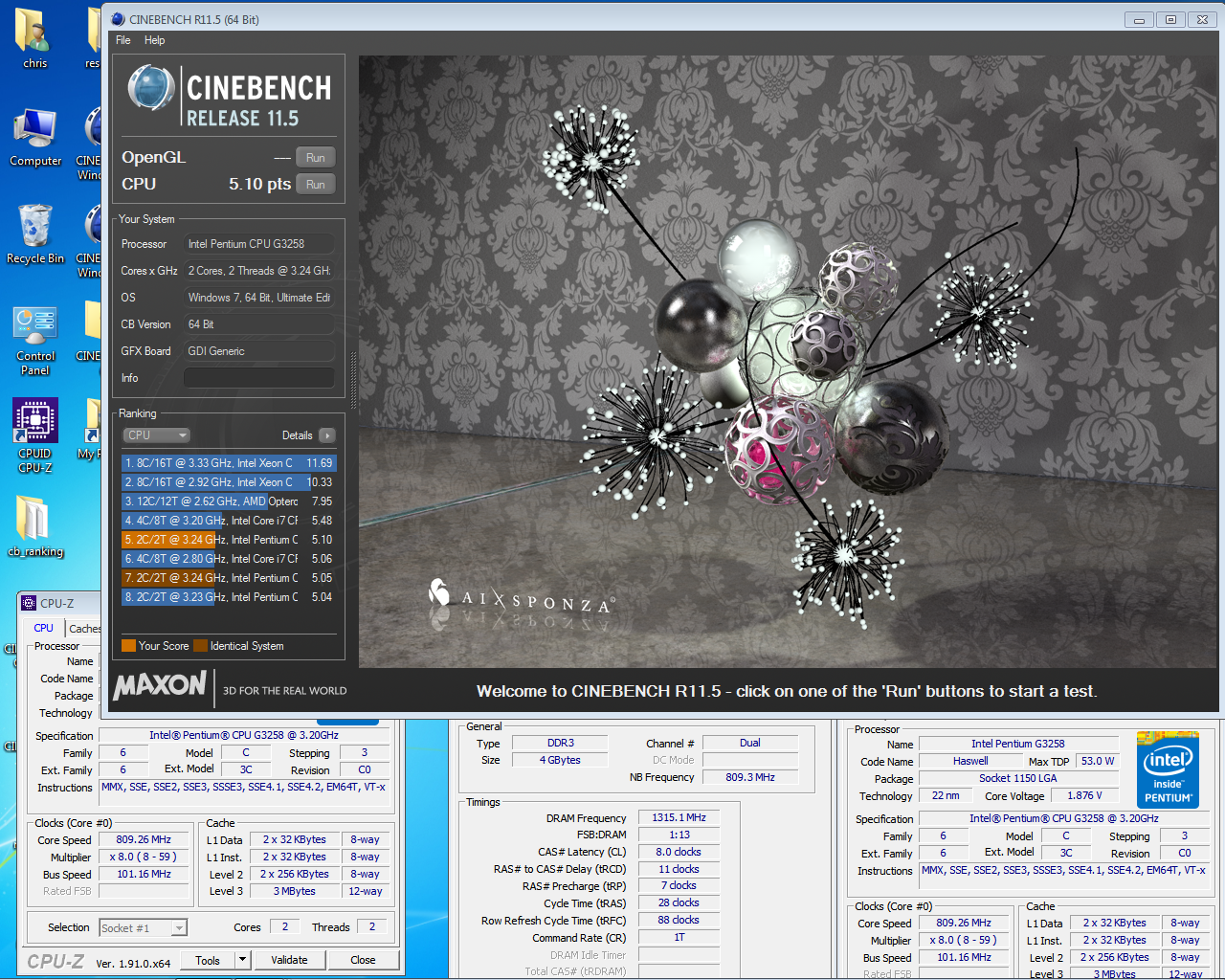The height and width of the screenshot is (980, 1225).
Task: Click the CPU-Z window title icon
Action: tap(29, 603)
